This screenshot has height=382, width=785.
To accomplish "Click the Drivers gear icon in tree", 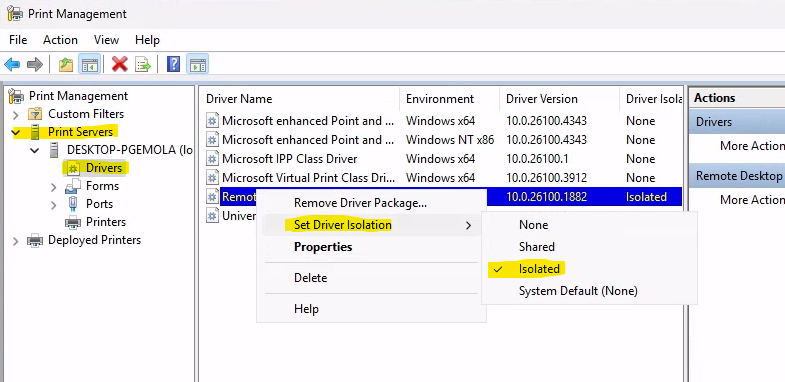I will coord(73,168).
